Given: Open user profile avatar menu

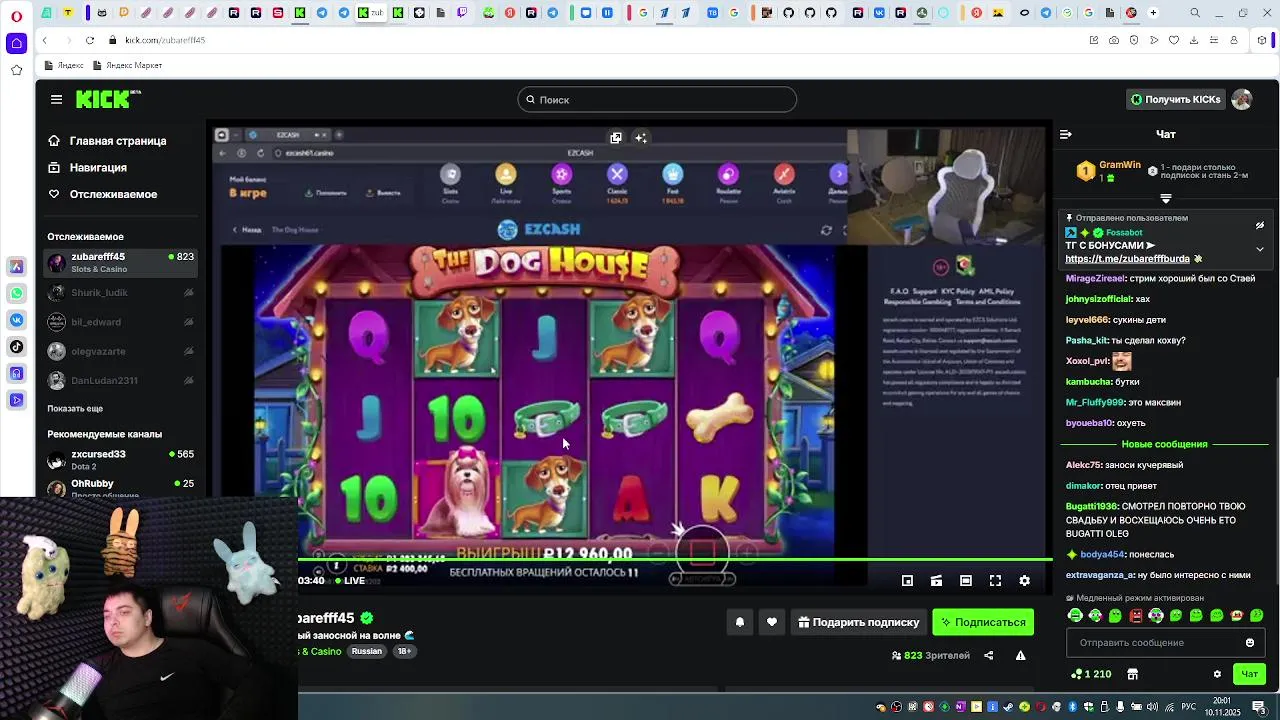Looking at the screenshot, I should pyautogui.click(x=1242, y=99).
